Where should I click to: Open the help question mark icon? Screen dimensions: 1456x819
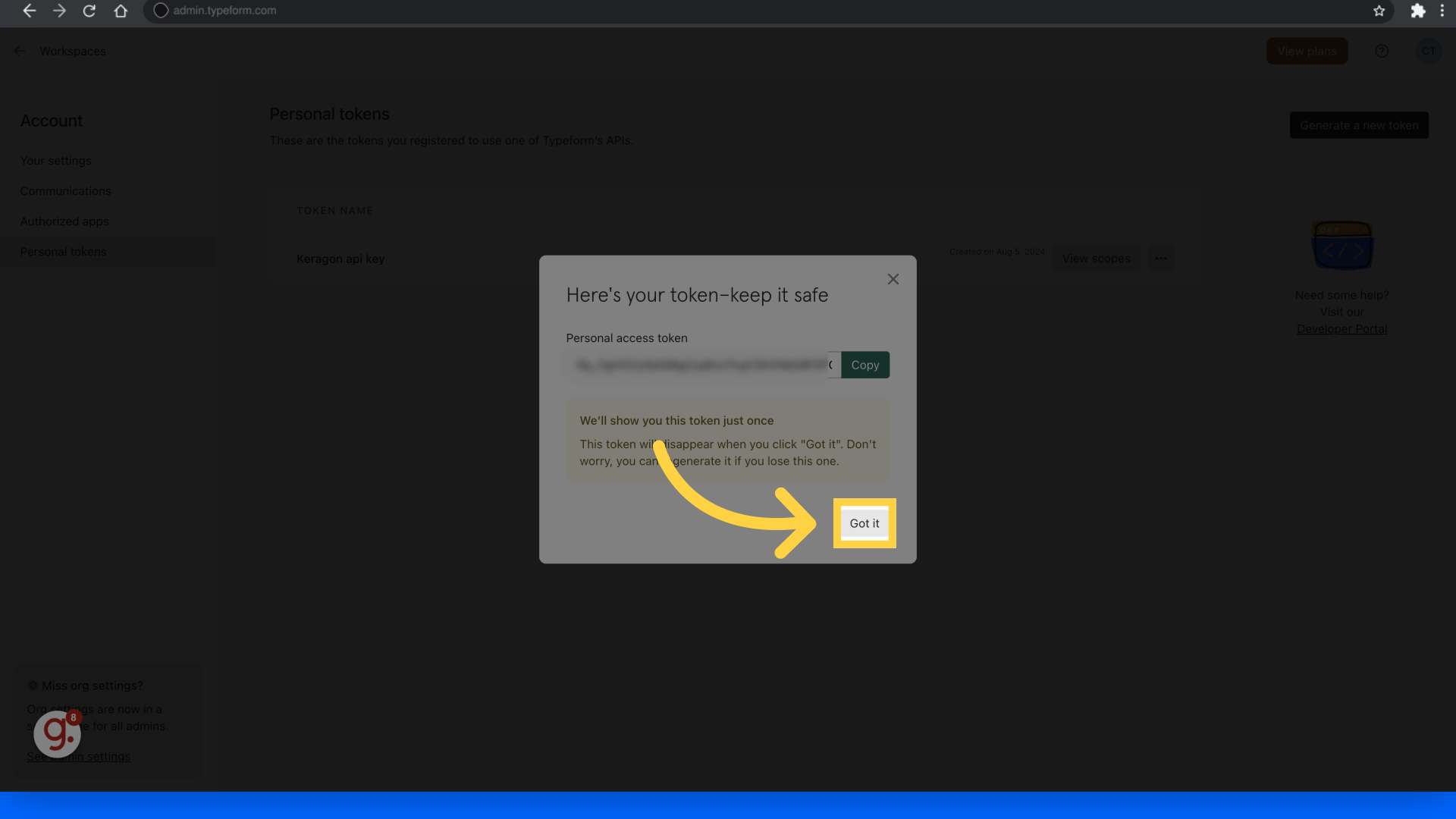[1382, 51]
